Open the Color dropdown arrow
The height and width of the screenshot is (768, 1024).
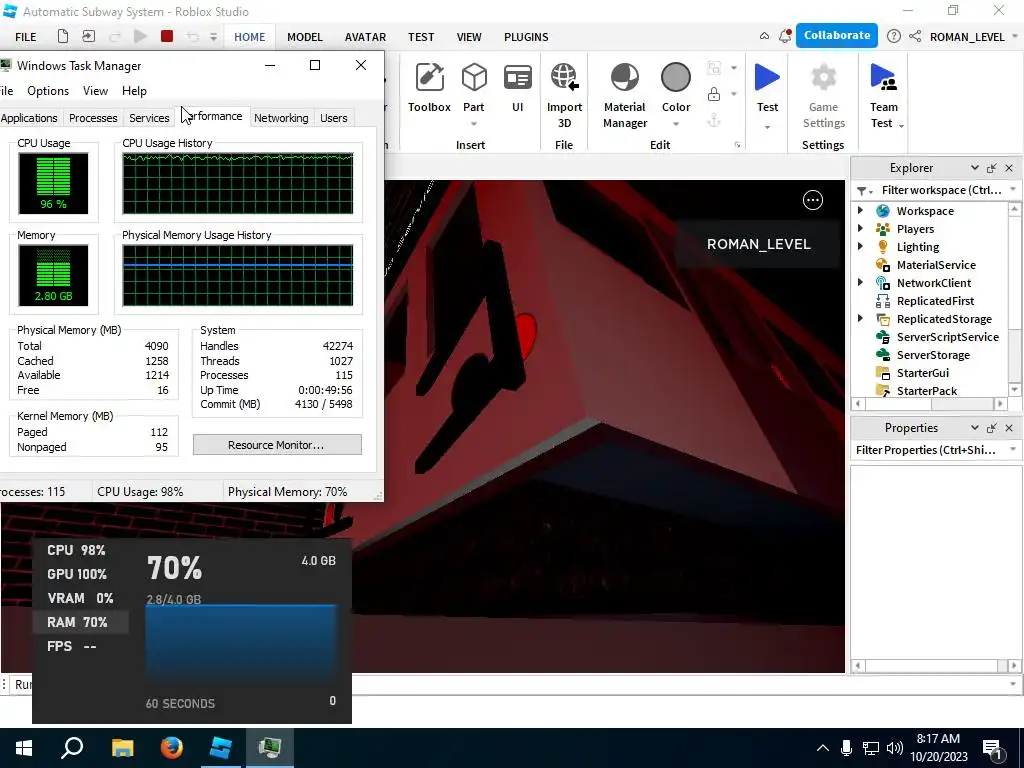676,124
